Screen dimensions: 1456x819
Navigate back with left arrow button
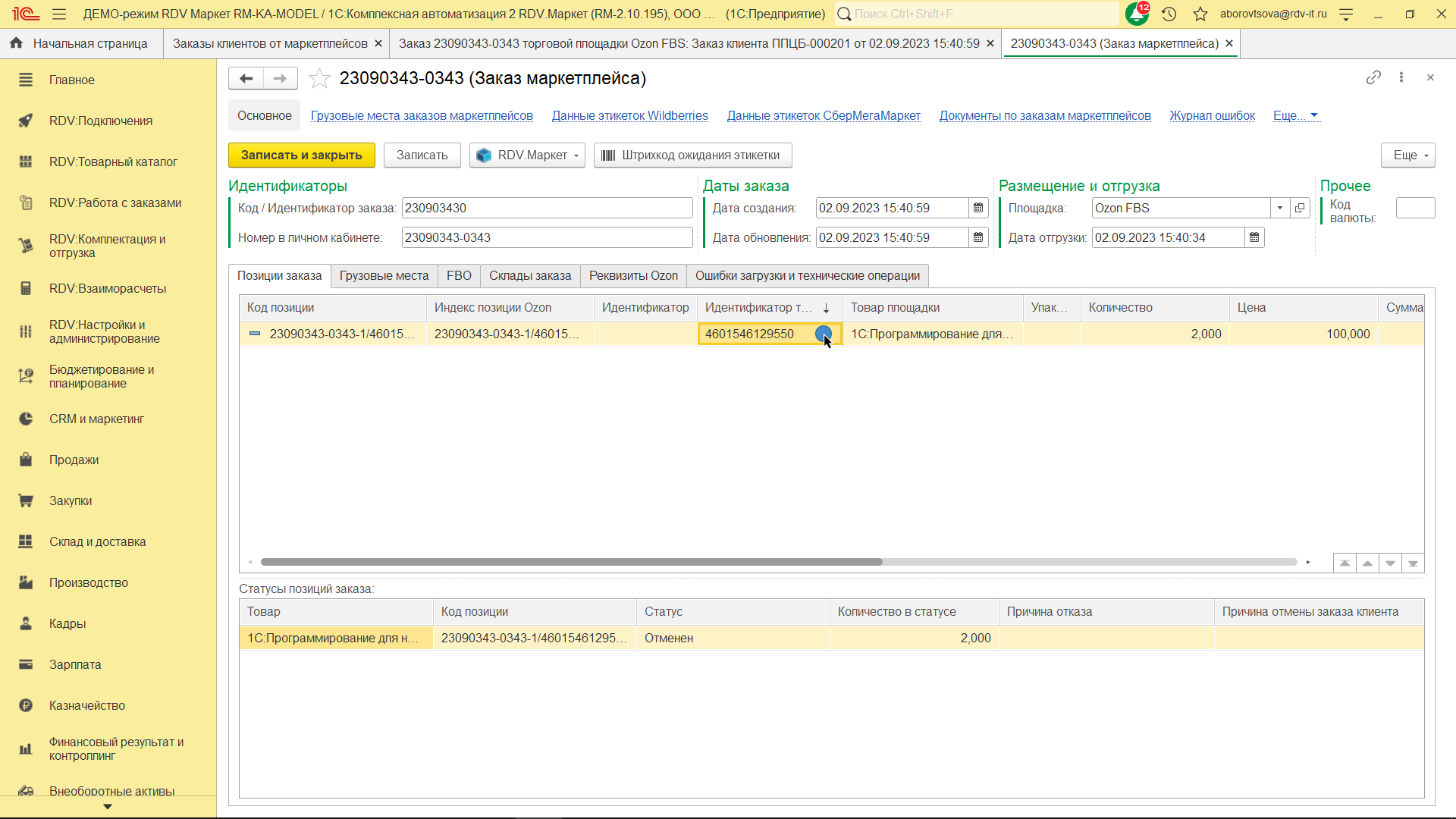tap(246, 78)
